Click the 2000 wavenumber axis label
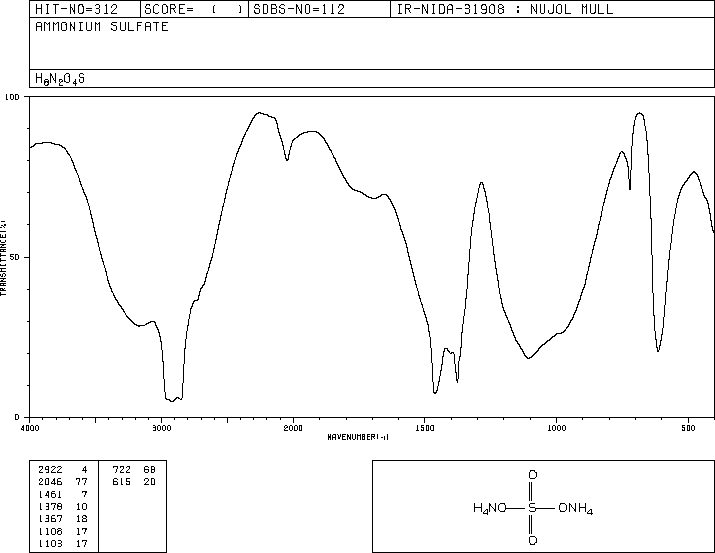Screen dimensions: 715x553 (293, 428)
